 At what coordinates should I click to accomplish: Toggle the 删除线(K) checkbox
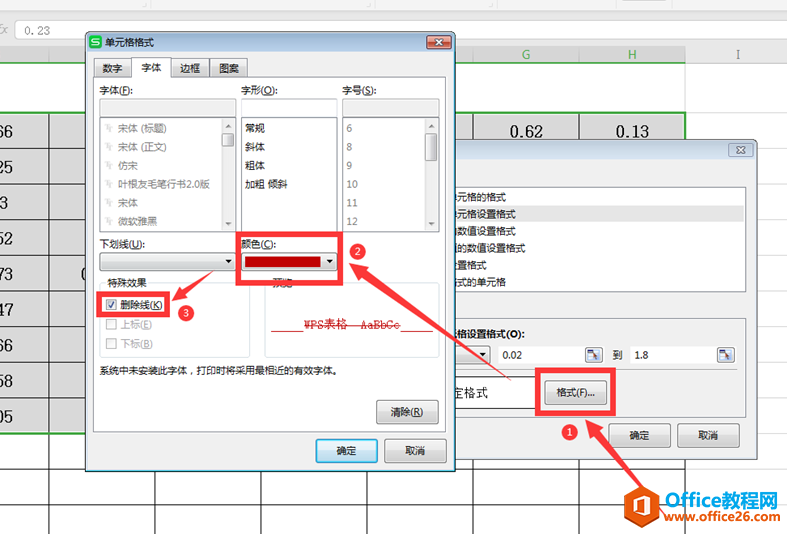pos(111,305)
